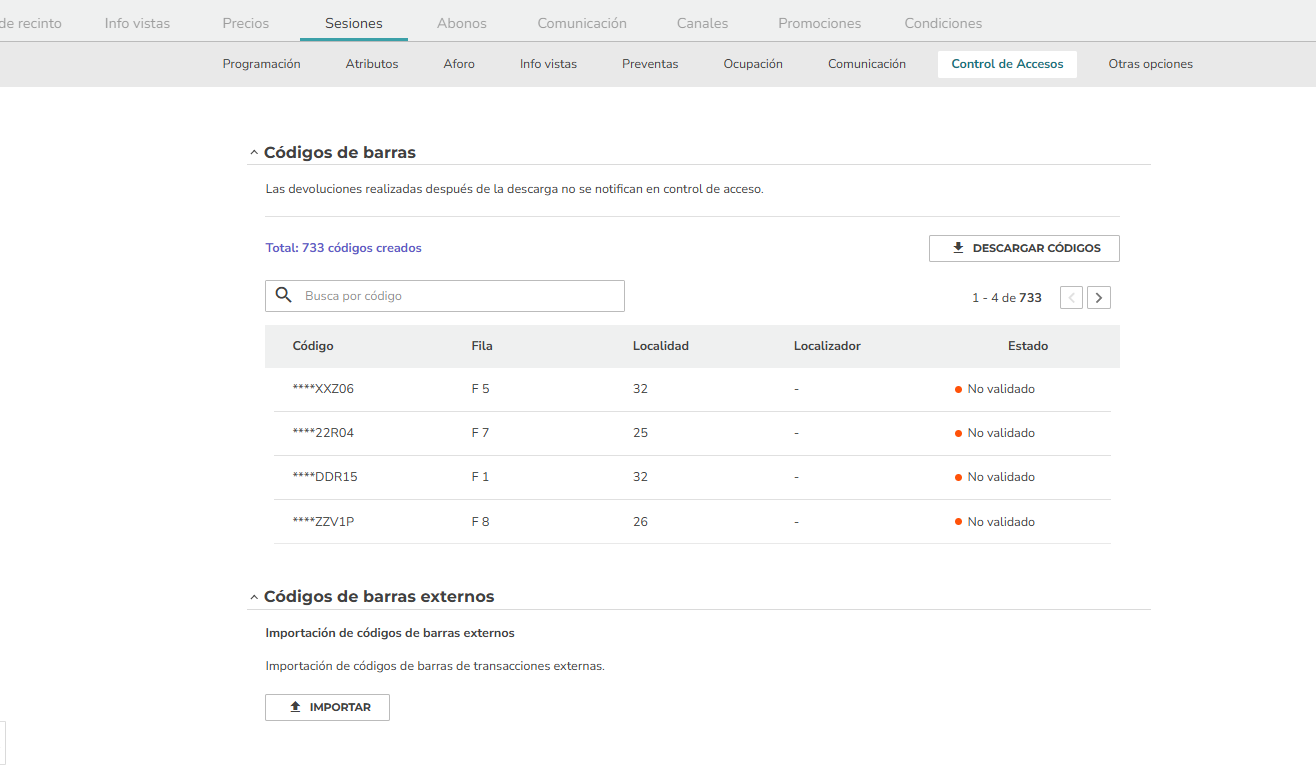This screenshot has height=766, width=1316.
Task: Open the Canales tab
Action: [702, 23]
